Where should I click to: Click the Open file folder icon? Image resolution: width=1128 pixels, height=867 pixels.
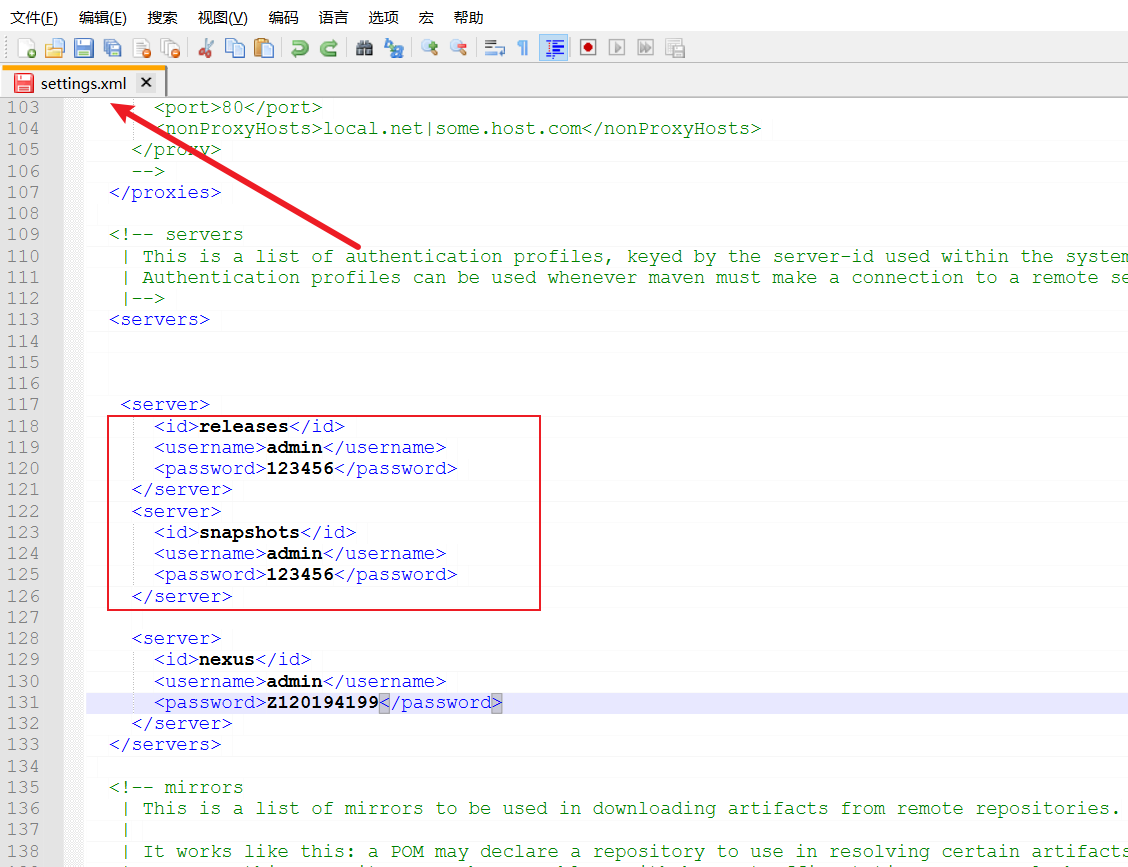pos(55,48)
